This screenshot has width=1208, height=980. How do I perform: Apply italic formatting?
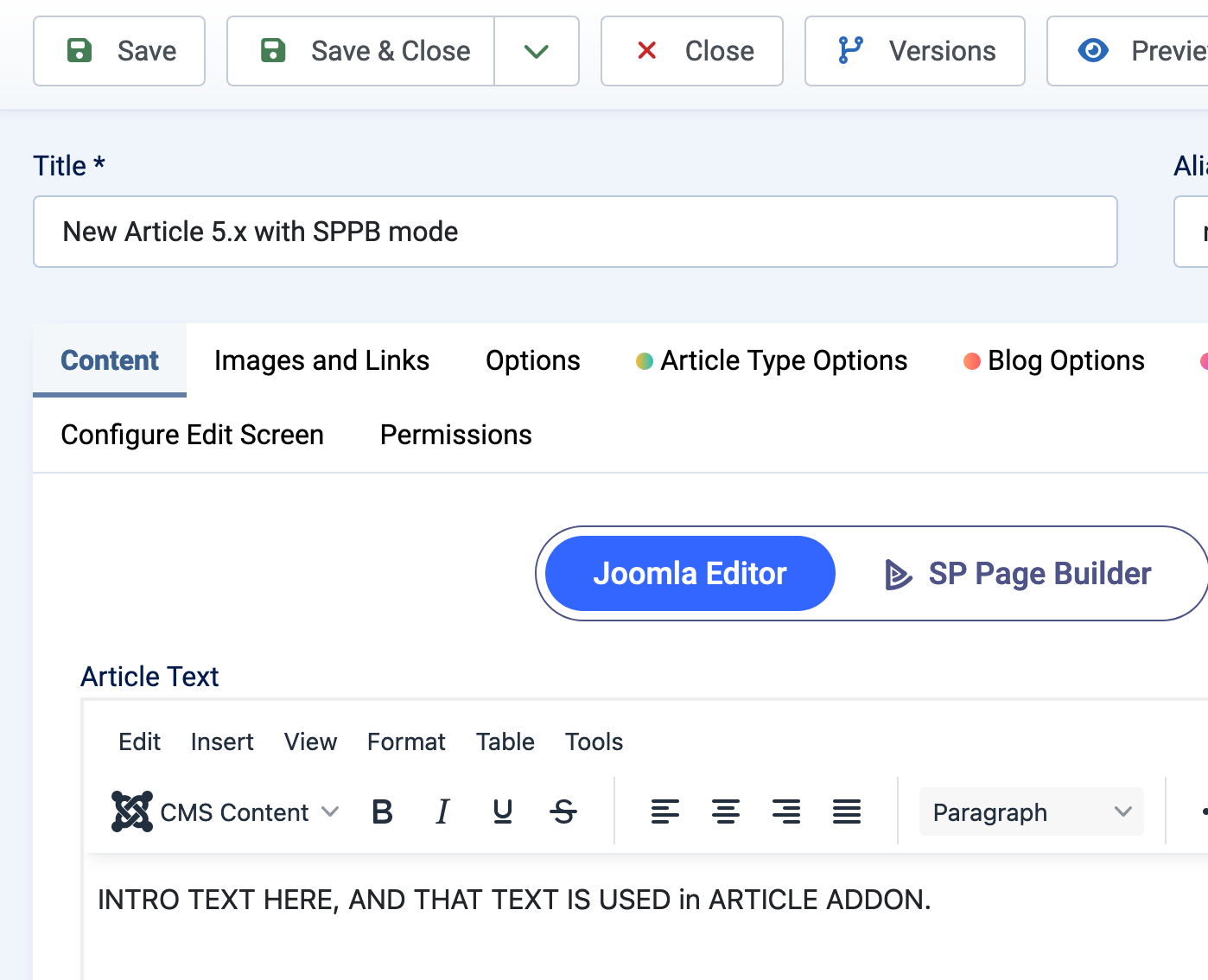(x=442, y=811)
